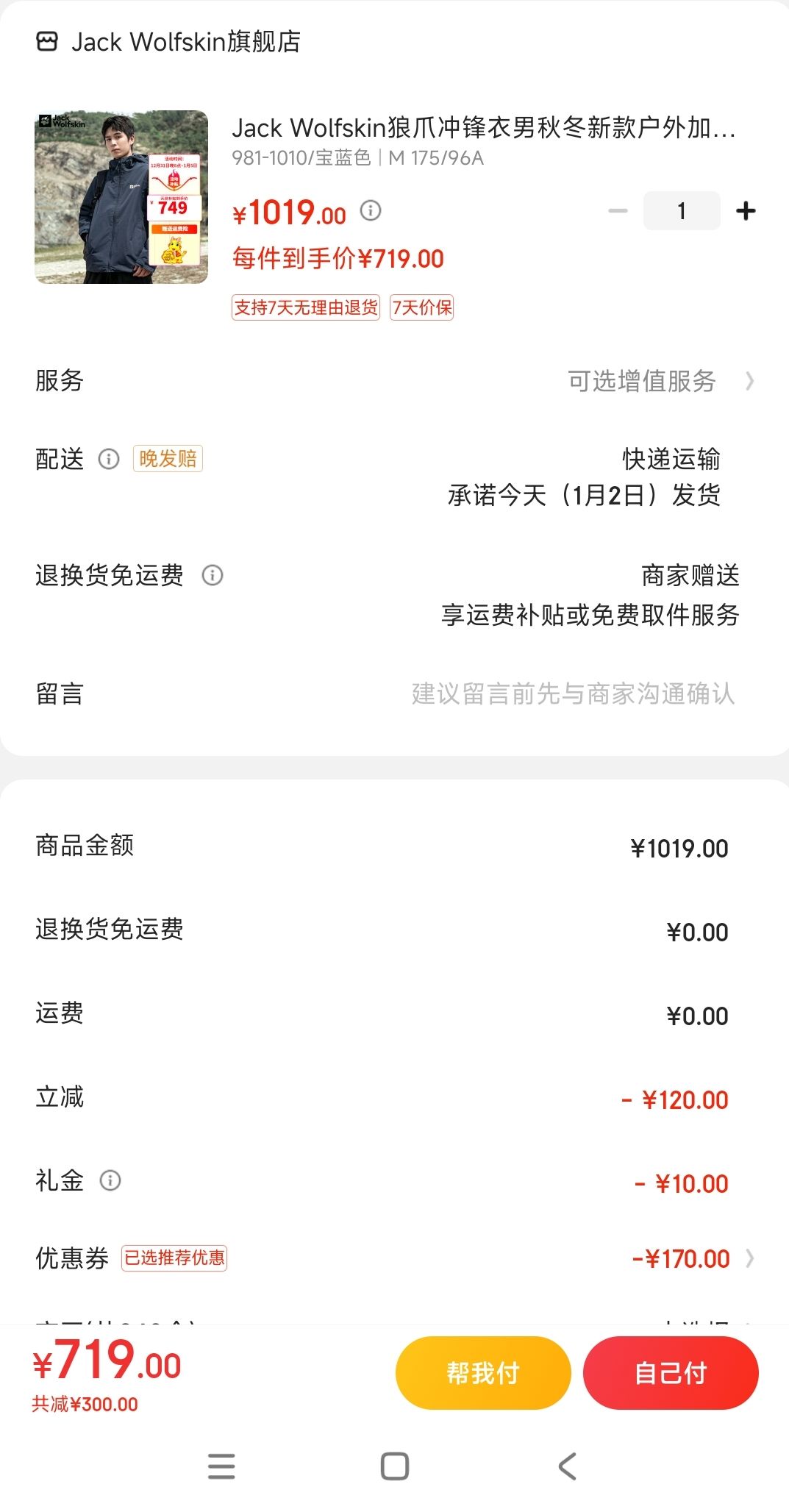Tap the message field 建议留言前先与商家沟通确认

coord(573,693)
